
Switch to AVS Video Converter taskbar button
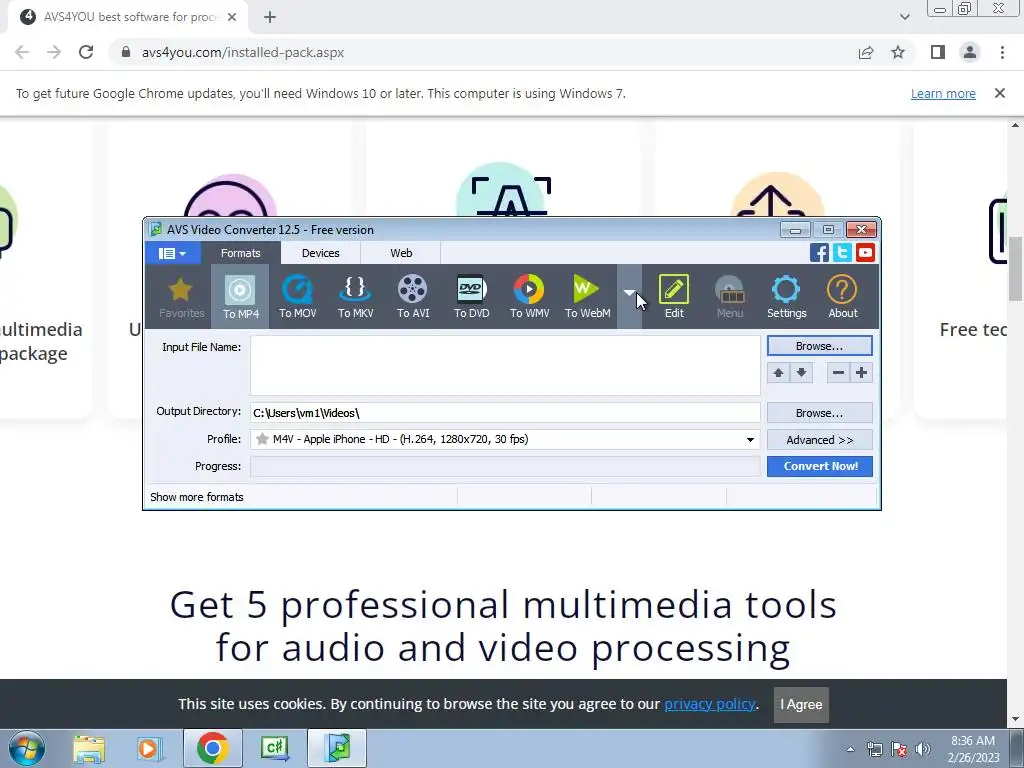pyautogui.click(x=337, y=748)
